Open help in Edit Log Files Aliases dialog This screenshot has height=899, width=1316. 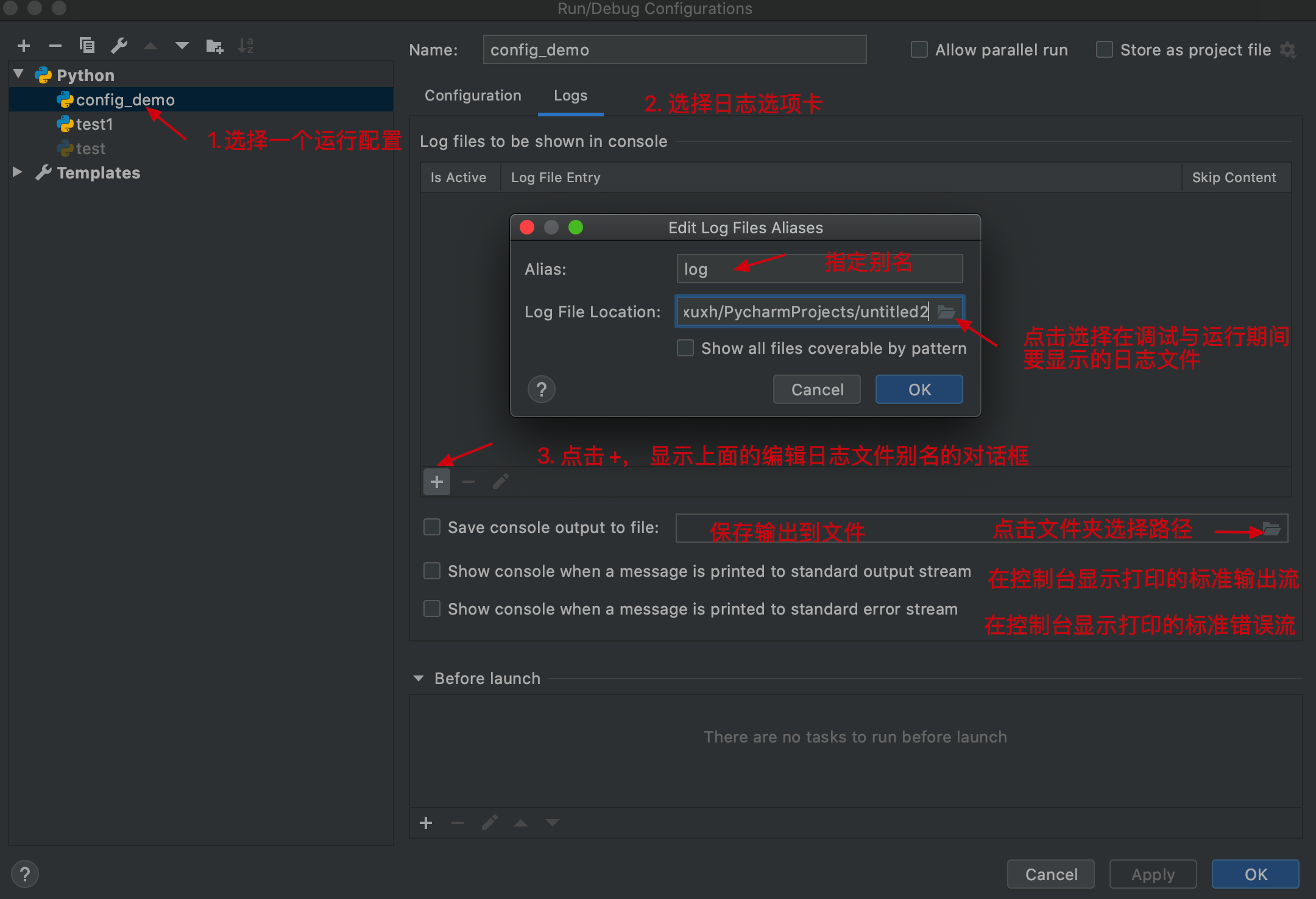coord(542,389)
